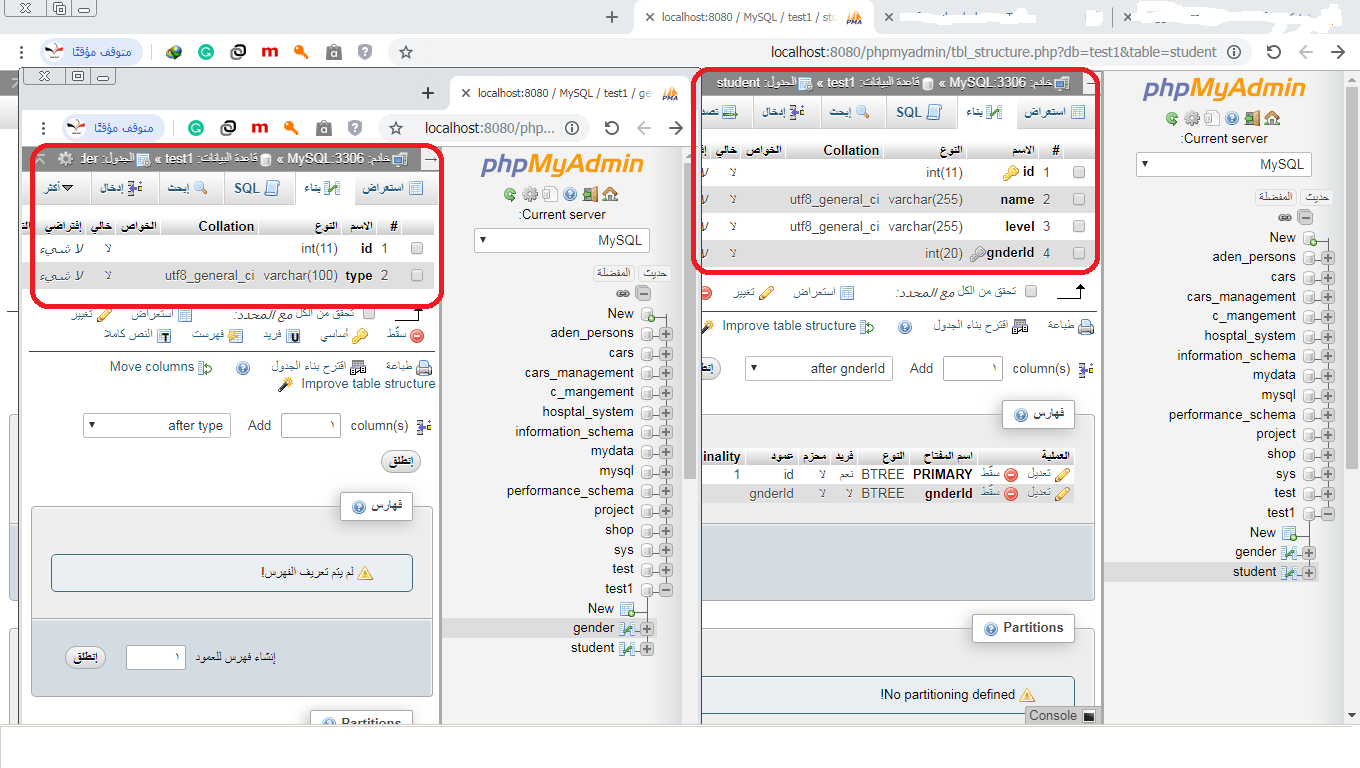The height and width of the screenshot is (768, 1360).
Task: Tick the checkbox for the name column
Action: coord(1078,200)
